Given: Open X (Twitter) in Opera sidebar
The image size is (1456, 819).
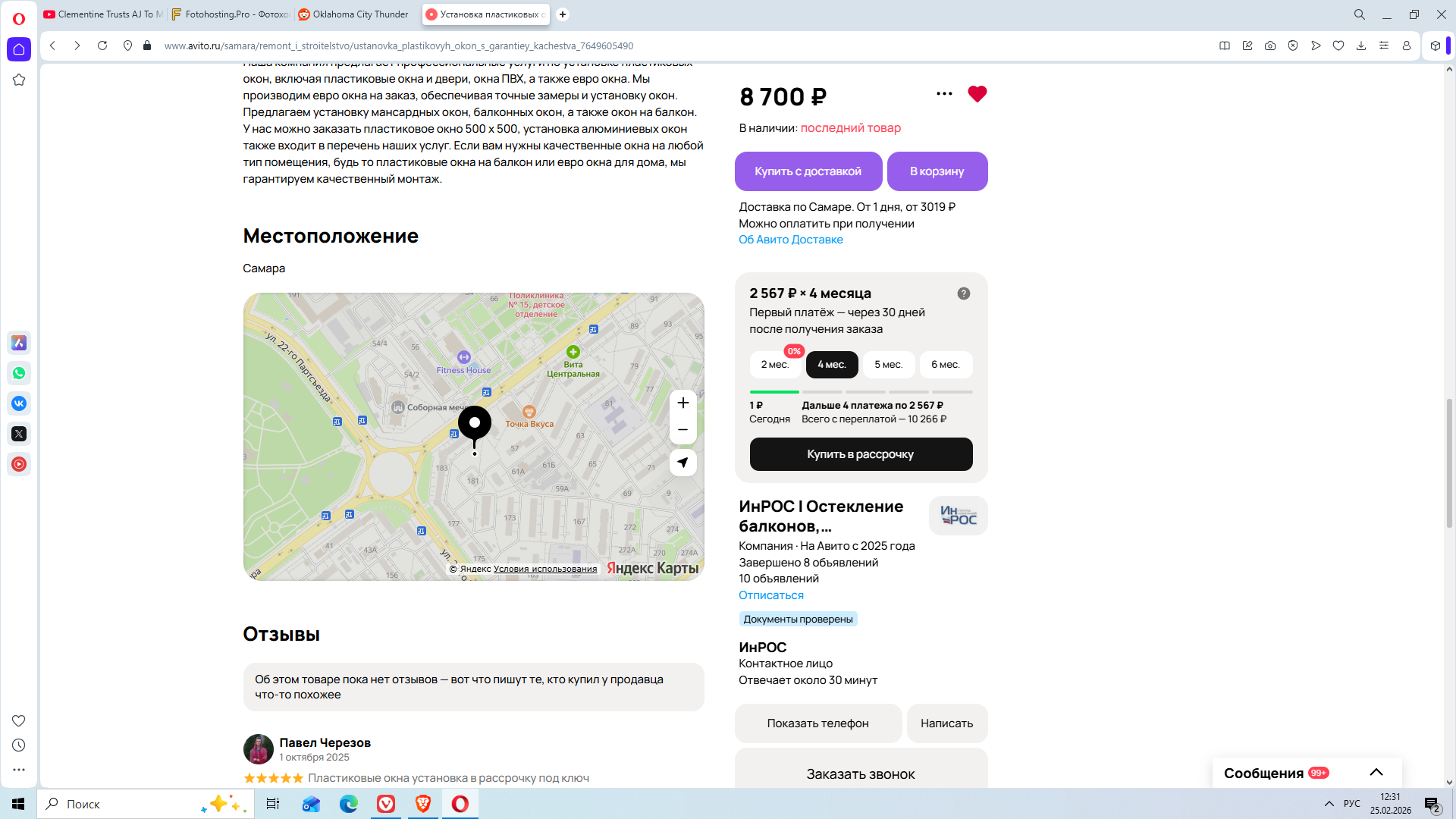Looking at the screenshot, I should pos(19,434).
